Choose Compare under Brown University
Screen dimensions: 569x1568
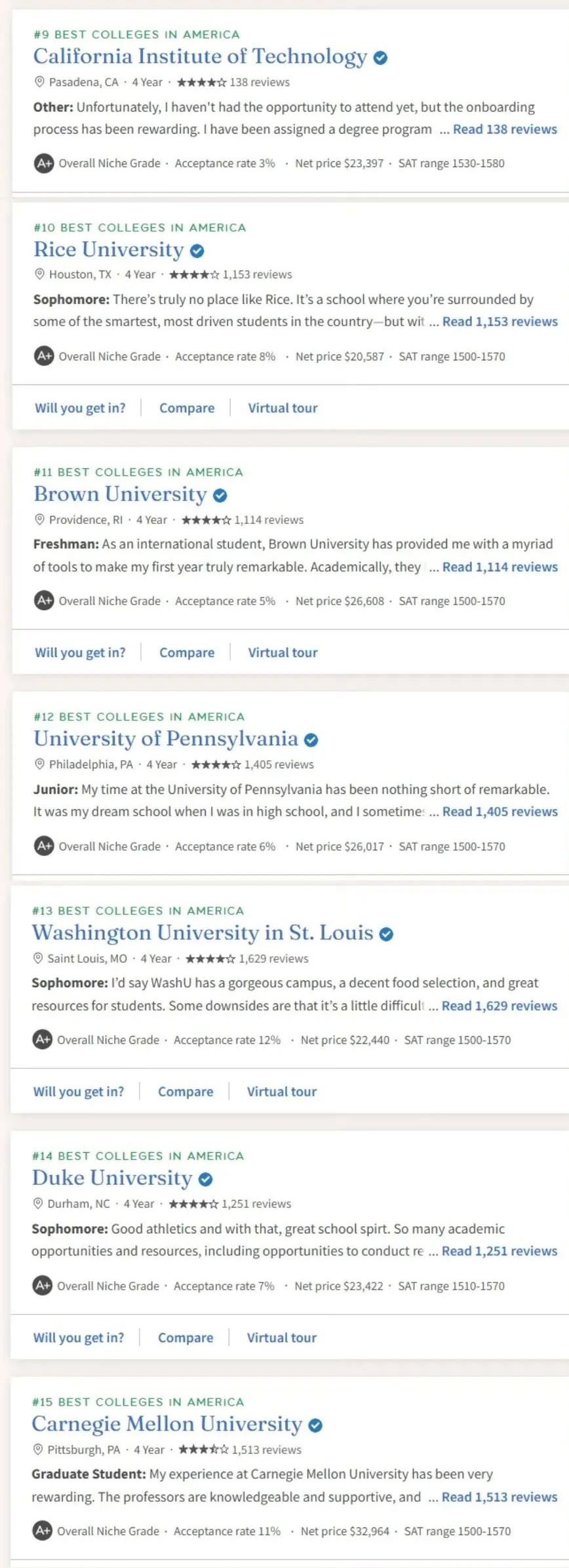[x=187, y=652]
